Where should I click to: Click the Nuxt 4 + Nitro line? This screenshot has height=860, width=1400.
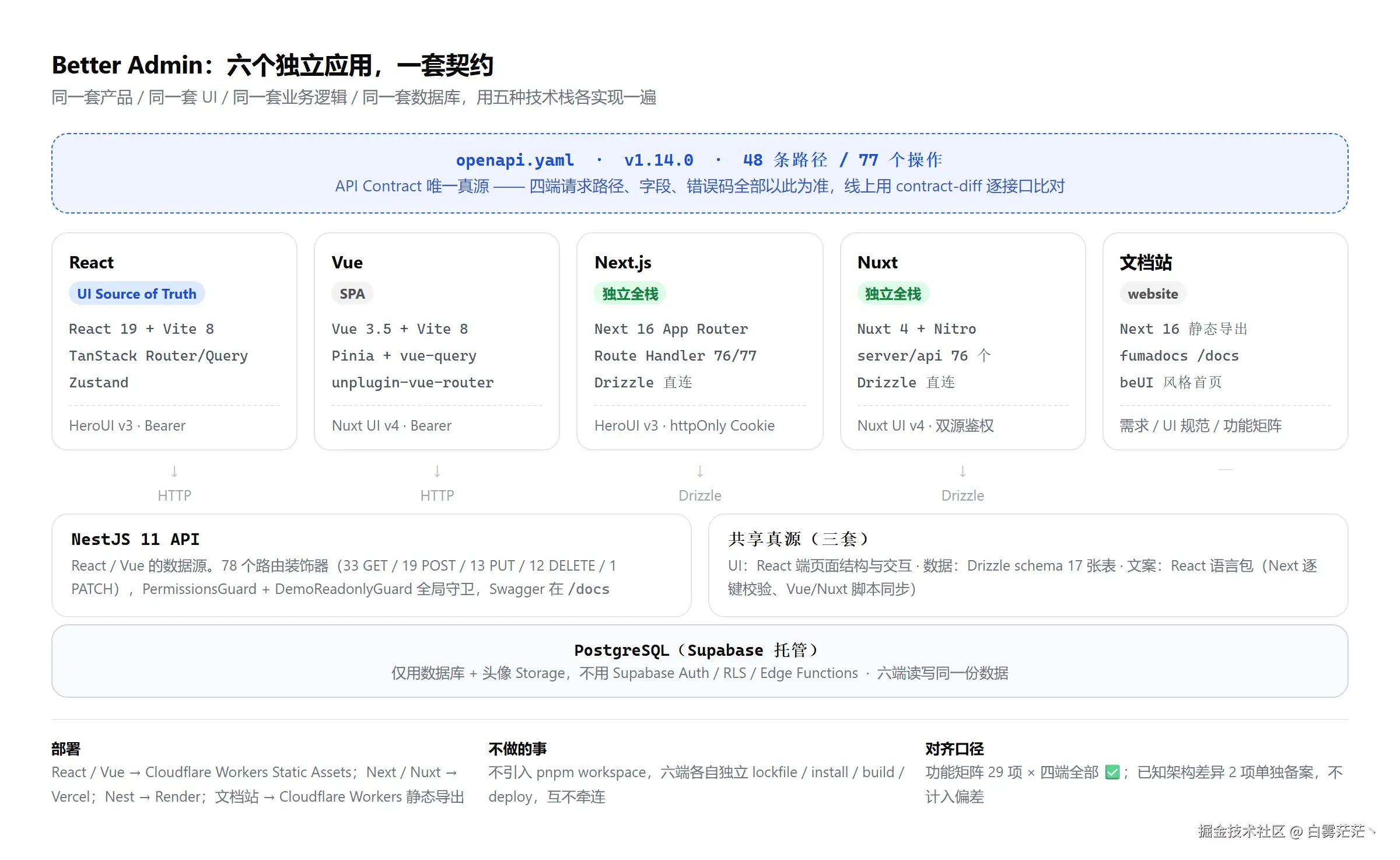[916, 329]
